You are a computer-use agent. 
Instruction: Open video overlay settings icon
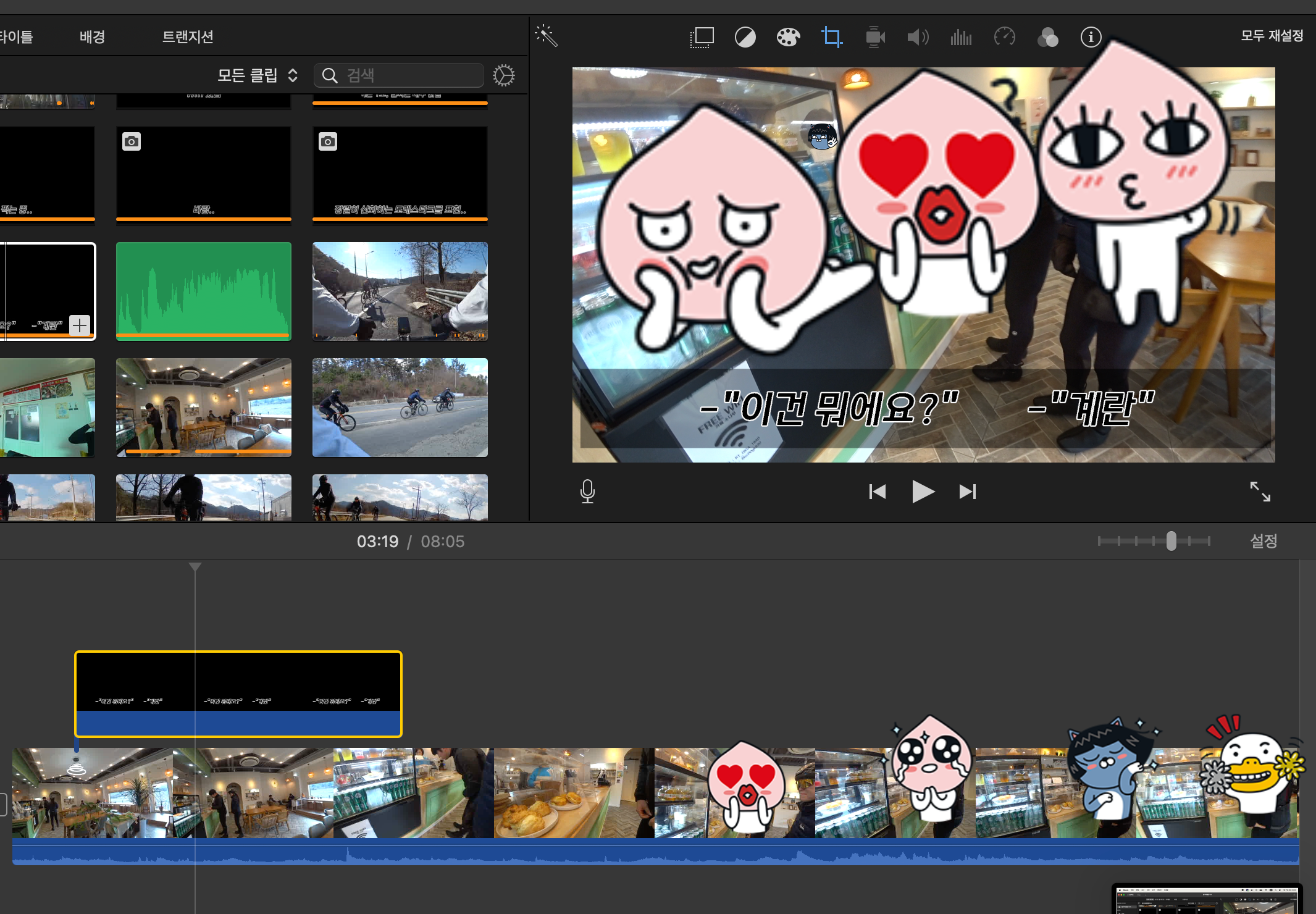click(x=702, y=37)
